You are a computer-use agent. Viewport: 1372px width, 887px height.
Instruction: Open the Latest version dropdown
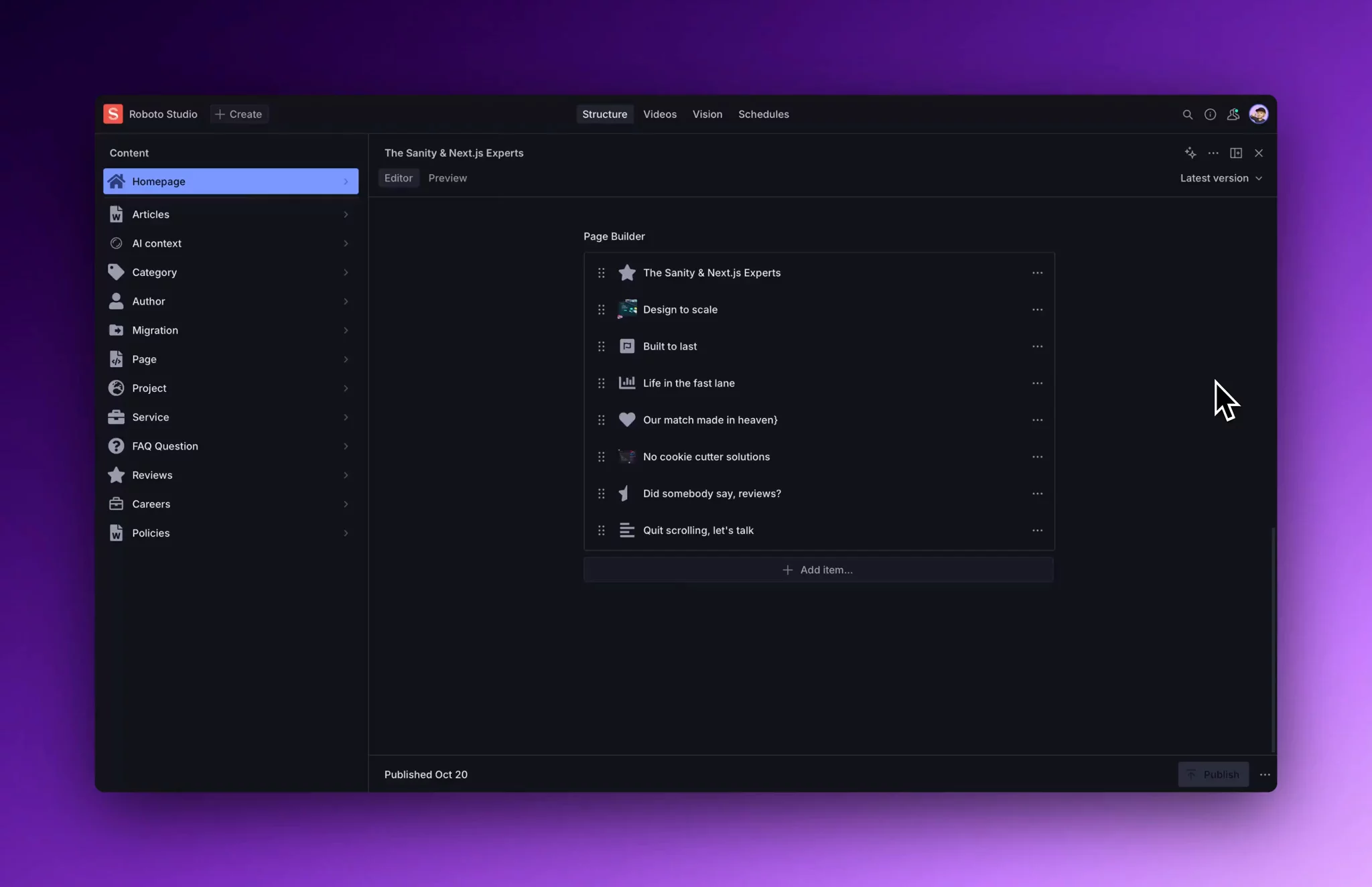[1221, 178]
